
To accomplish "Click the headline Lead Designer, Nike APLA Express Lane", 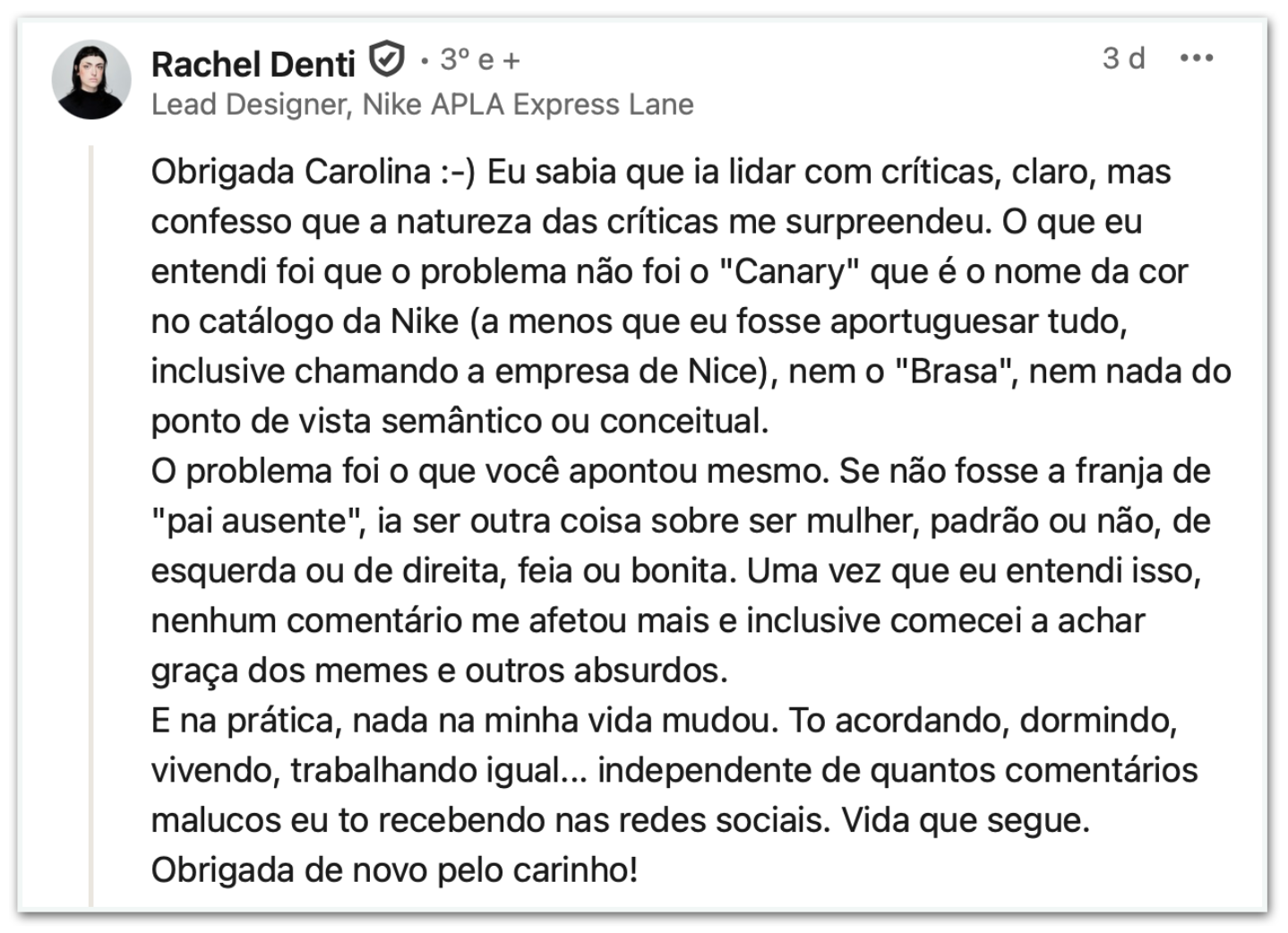I will click(422, 105).
